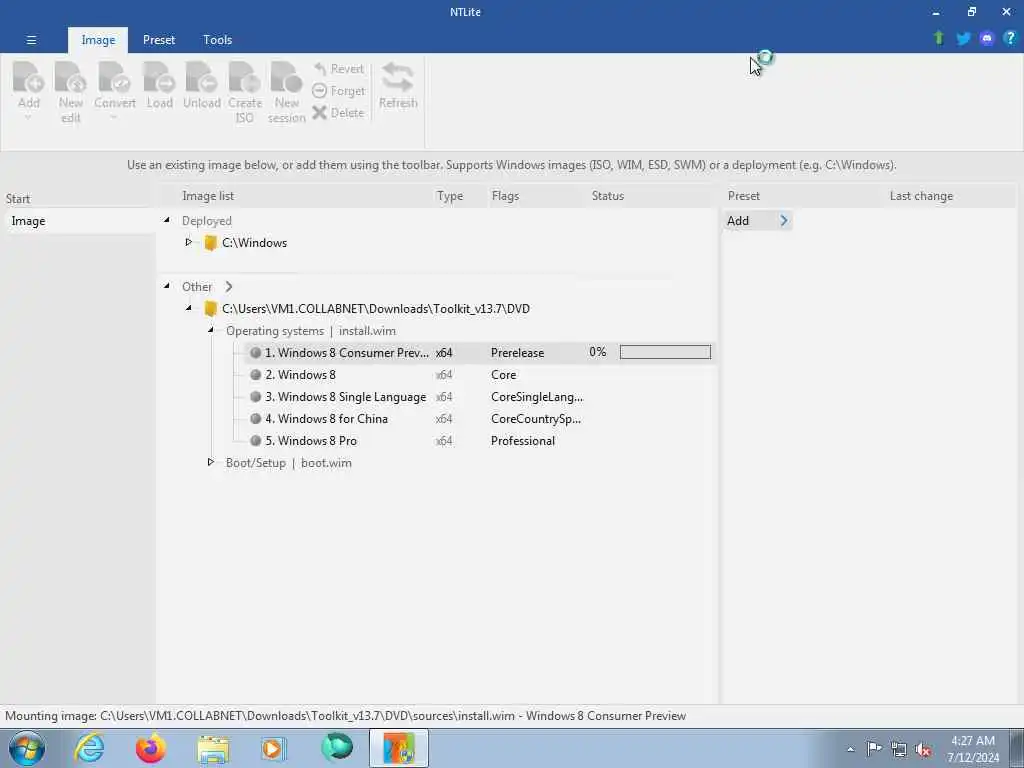Open the Help question mark icon

1010,39
